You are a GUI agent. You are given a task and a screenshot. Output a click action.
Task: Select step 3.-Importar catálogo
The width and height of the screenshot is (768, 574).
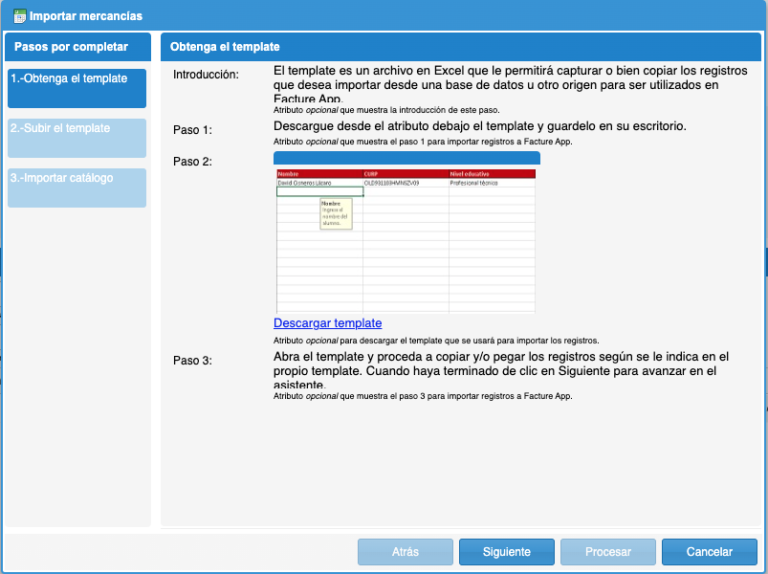(76, 188)
